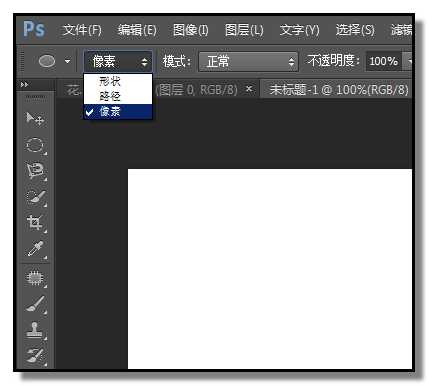The image size is (428, 385).
Task: Open the 模式 正常 blend mode dropdown
Action: (248, 62)
